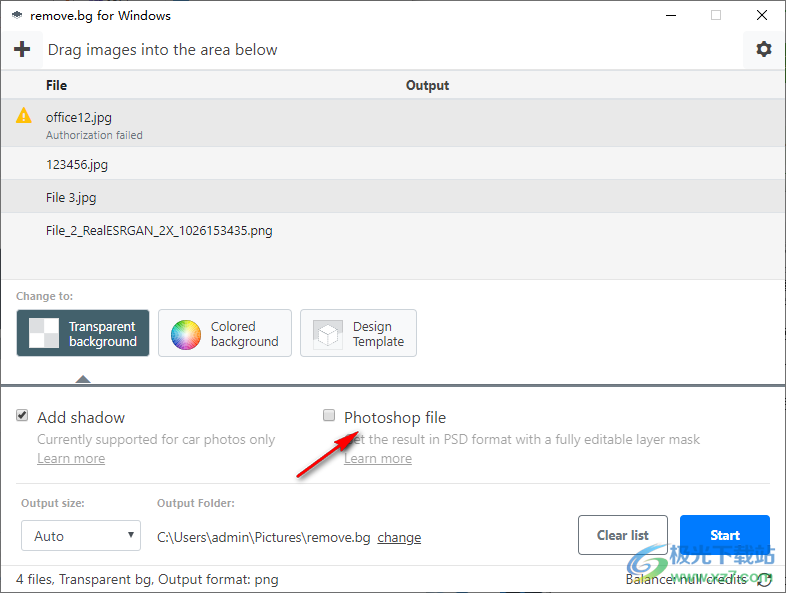Click the plus icon to add images
786x593 pixels.
click(22, 50)
